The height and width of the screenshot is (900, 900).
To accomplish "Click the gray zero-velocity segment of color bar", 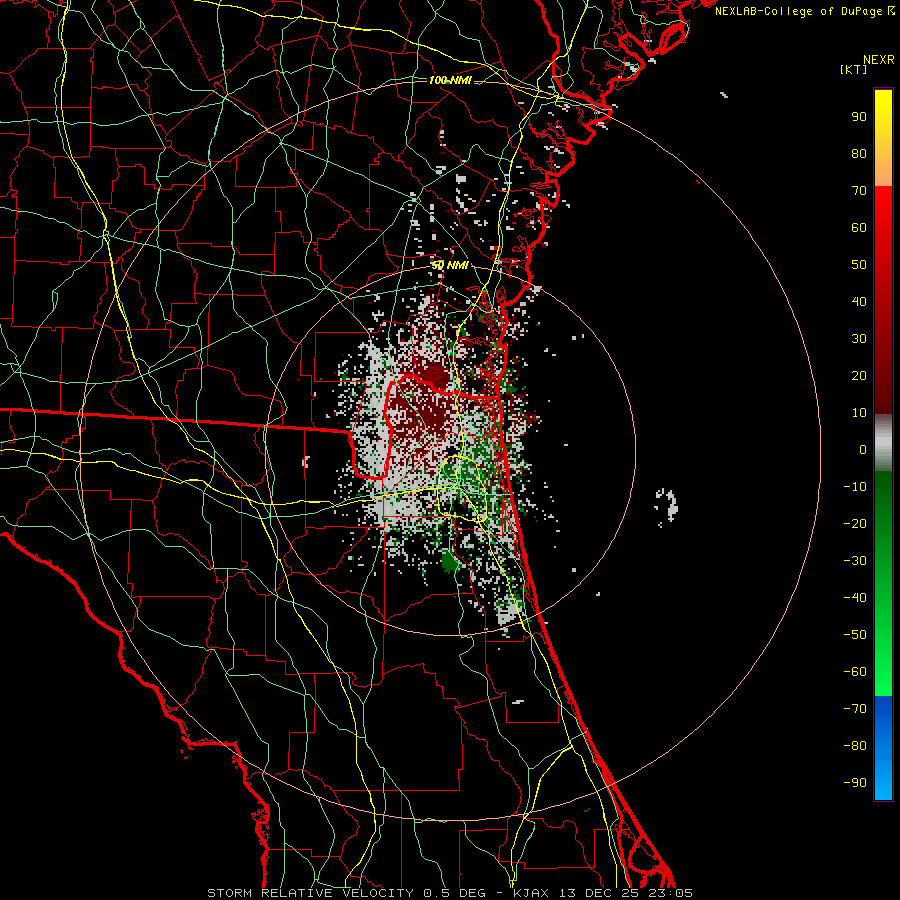I will 883,442.
